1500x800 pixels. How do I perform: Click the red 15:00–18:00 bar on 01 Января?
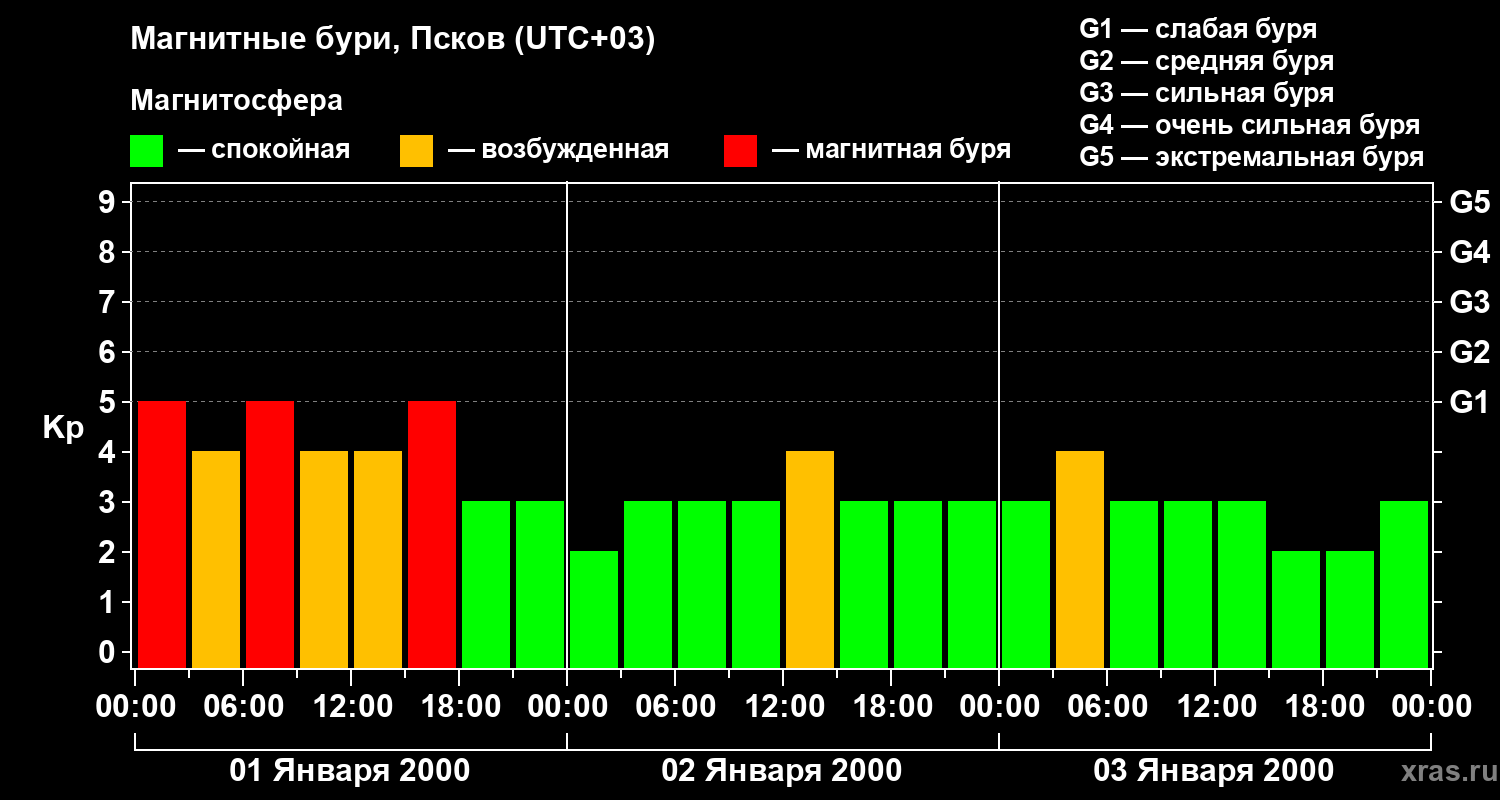432,534
